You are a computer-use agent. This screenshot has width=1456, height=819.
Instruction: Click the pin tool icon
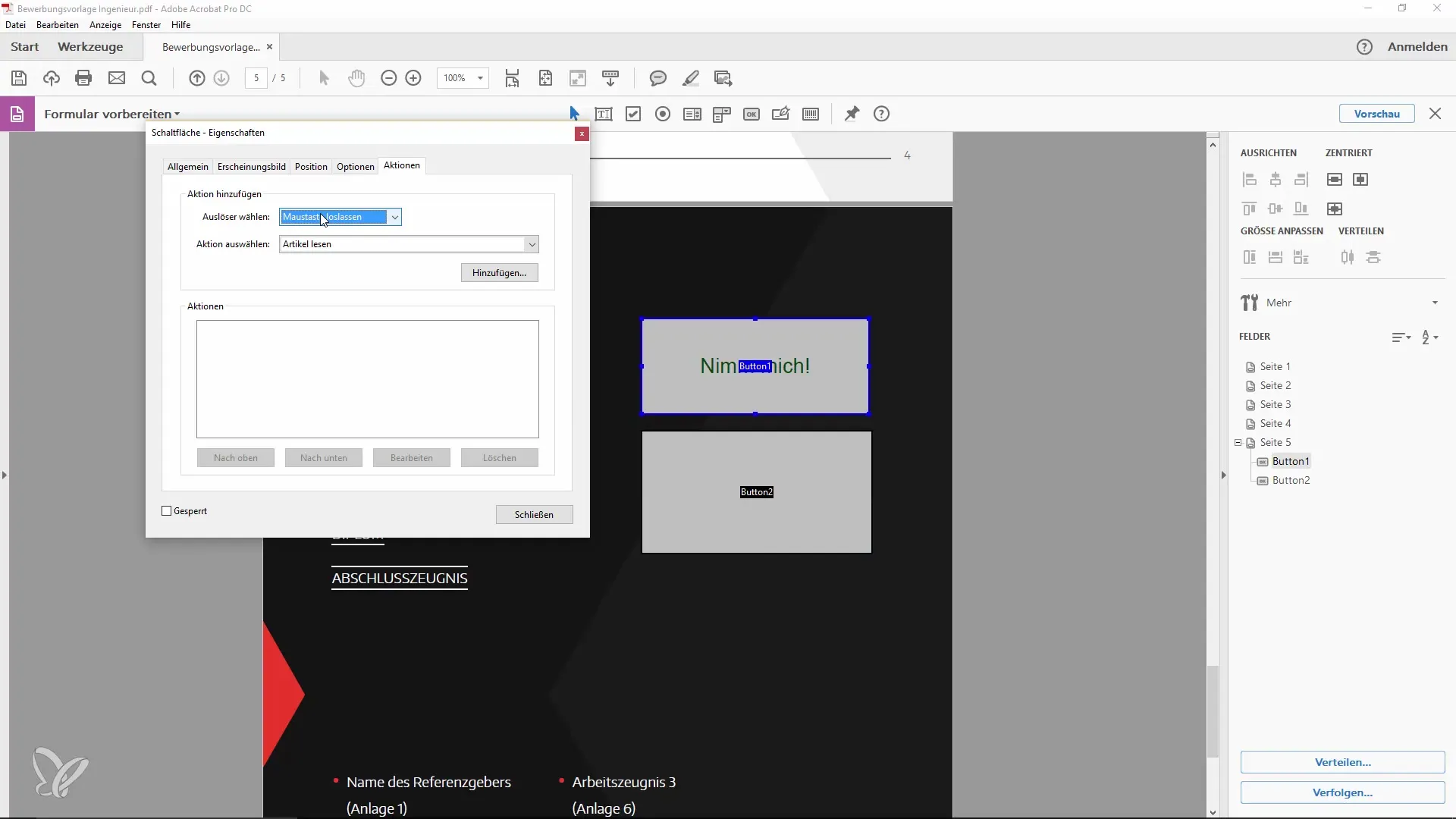click(852, 114)
